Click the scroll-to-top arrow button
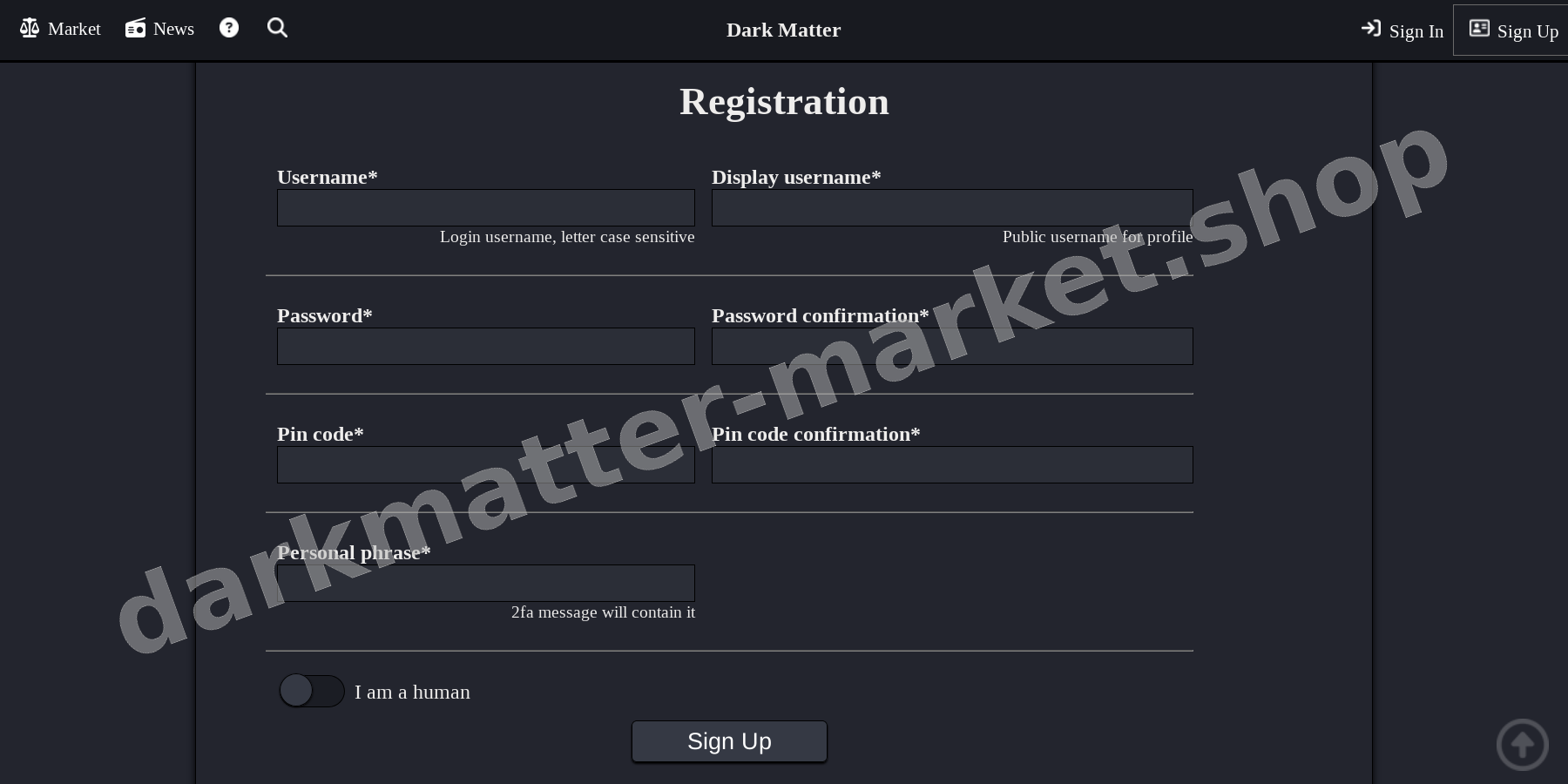 [x=1522, y=745]
